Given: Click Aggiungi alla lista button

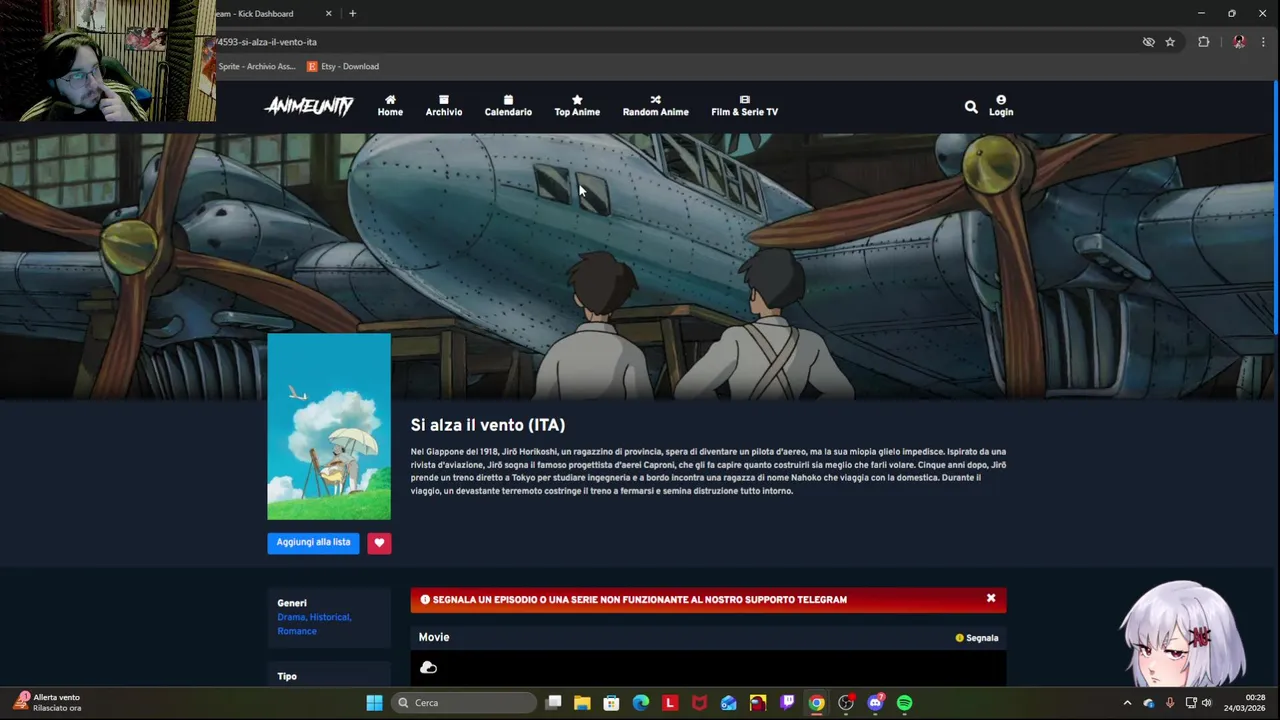Looking at the screenshot, I should click(x=313, y=542).
